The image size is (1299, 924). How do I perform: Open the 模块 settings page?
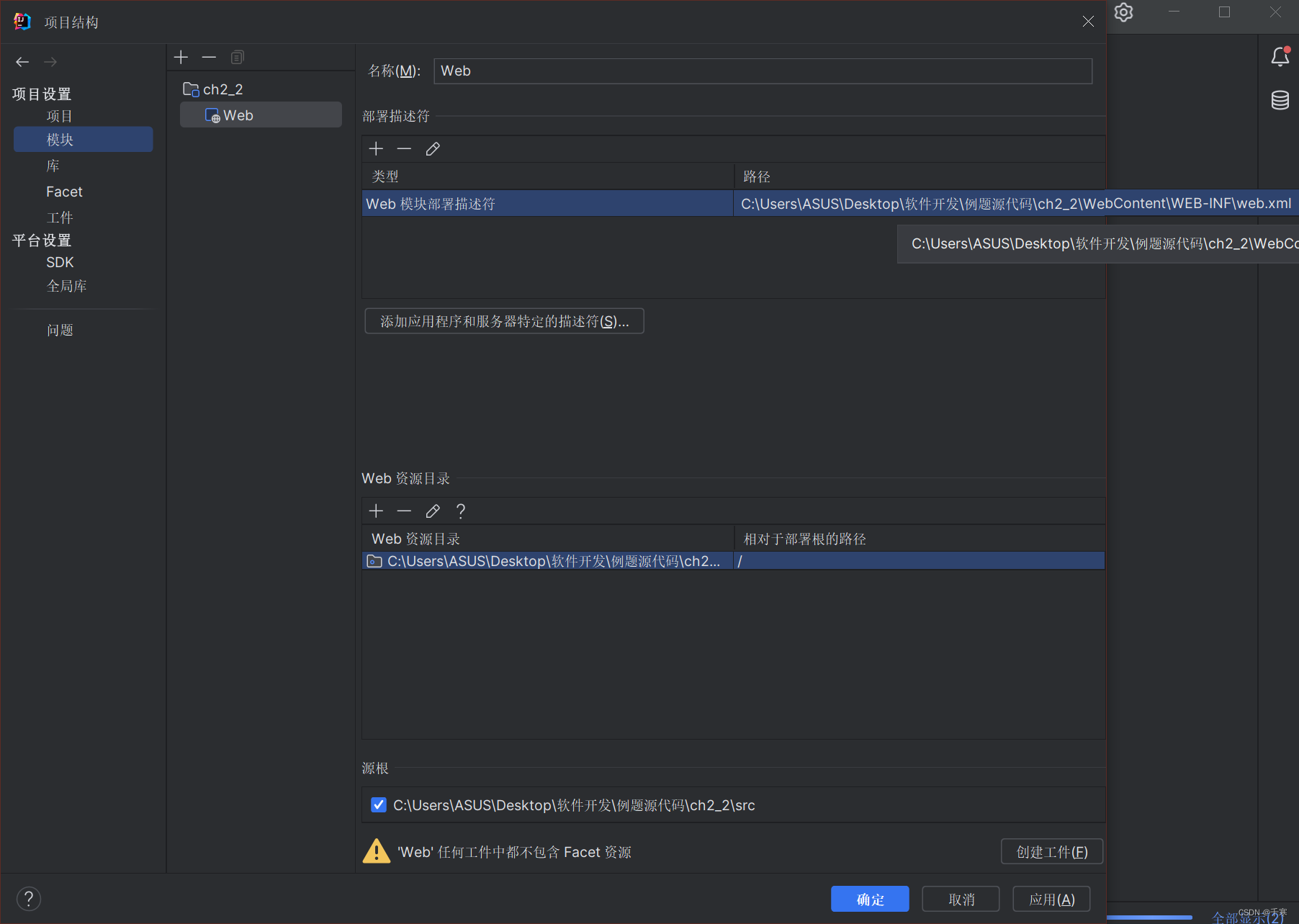click(x=84, y=140)
